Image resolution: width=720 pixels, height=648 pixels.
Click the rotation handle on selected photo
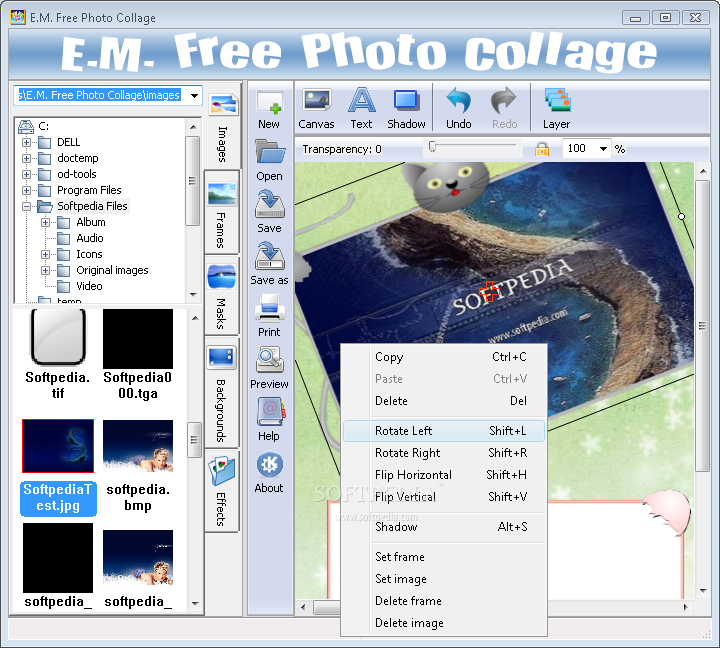681,216
